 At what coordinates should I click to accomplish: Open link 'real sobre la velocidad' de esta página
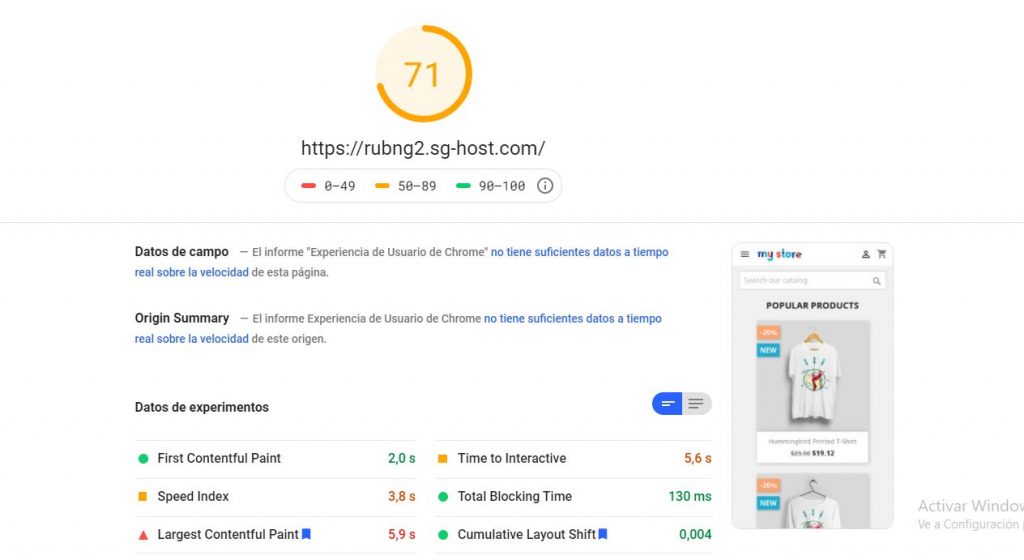tap(191, 272)
